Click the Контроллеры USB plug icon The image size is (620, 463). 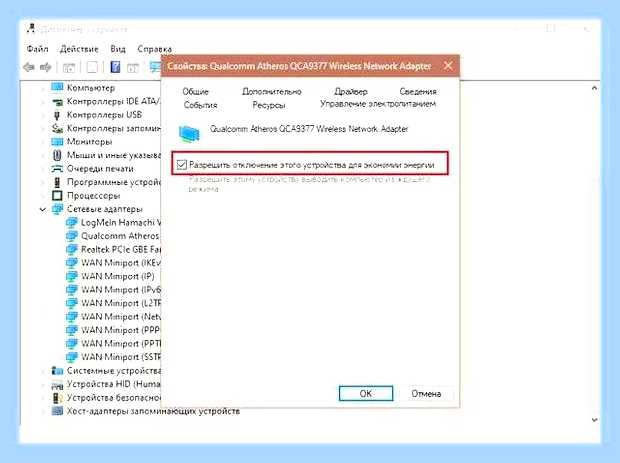click(x=57, y=115)
